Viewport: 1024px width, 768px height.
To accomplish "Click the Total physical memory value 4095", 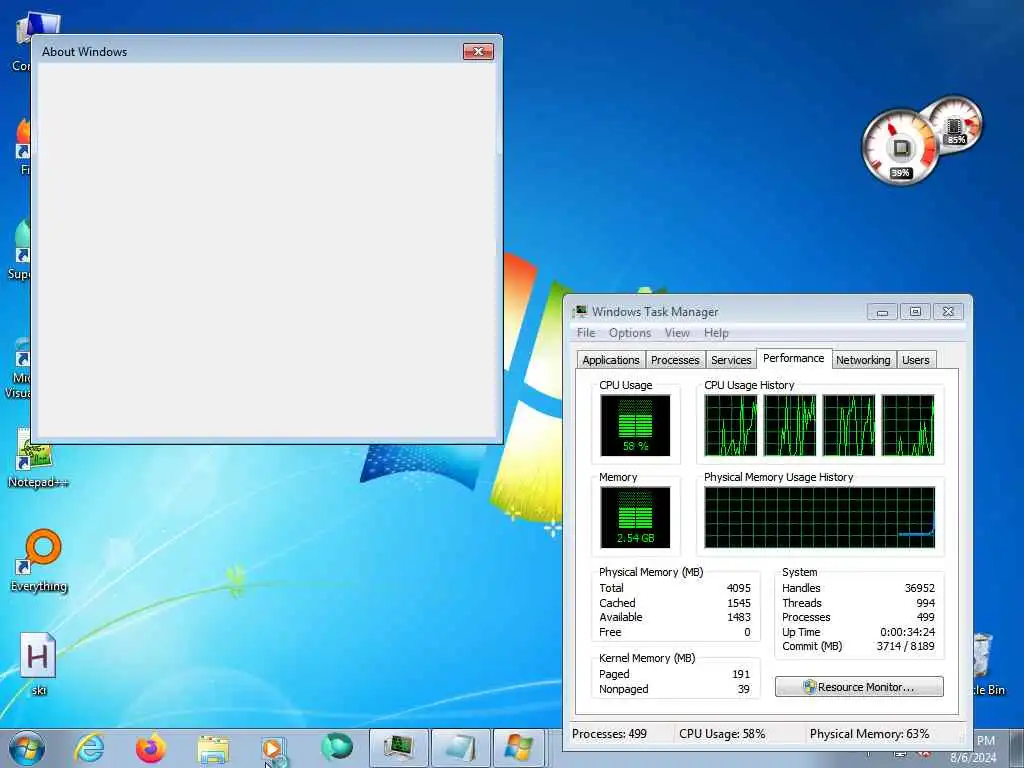I will click(739, 588).
